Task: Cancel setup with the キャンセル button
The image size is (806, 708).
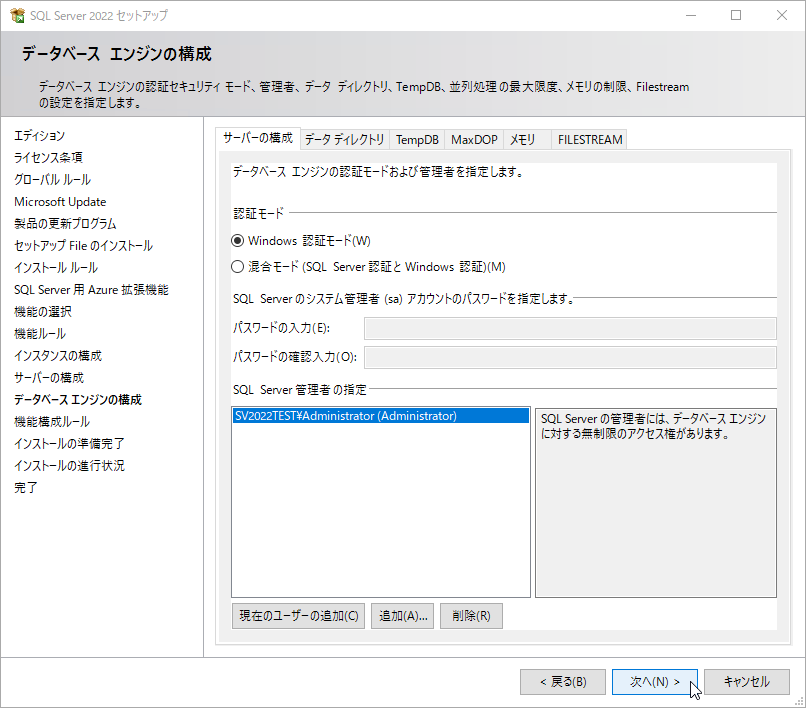Action: pos(747,682)
